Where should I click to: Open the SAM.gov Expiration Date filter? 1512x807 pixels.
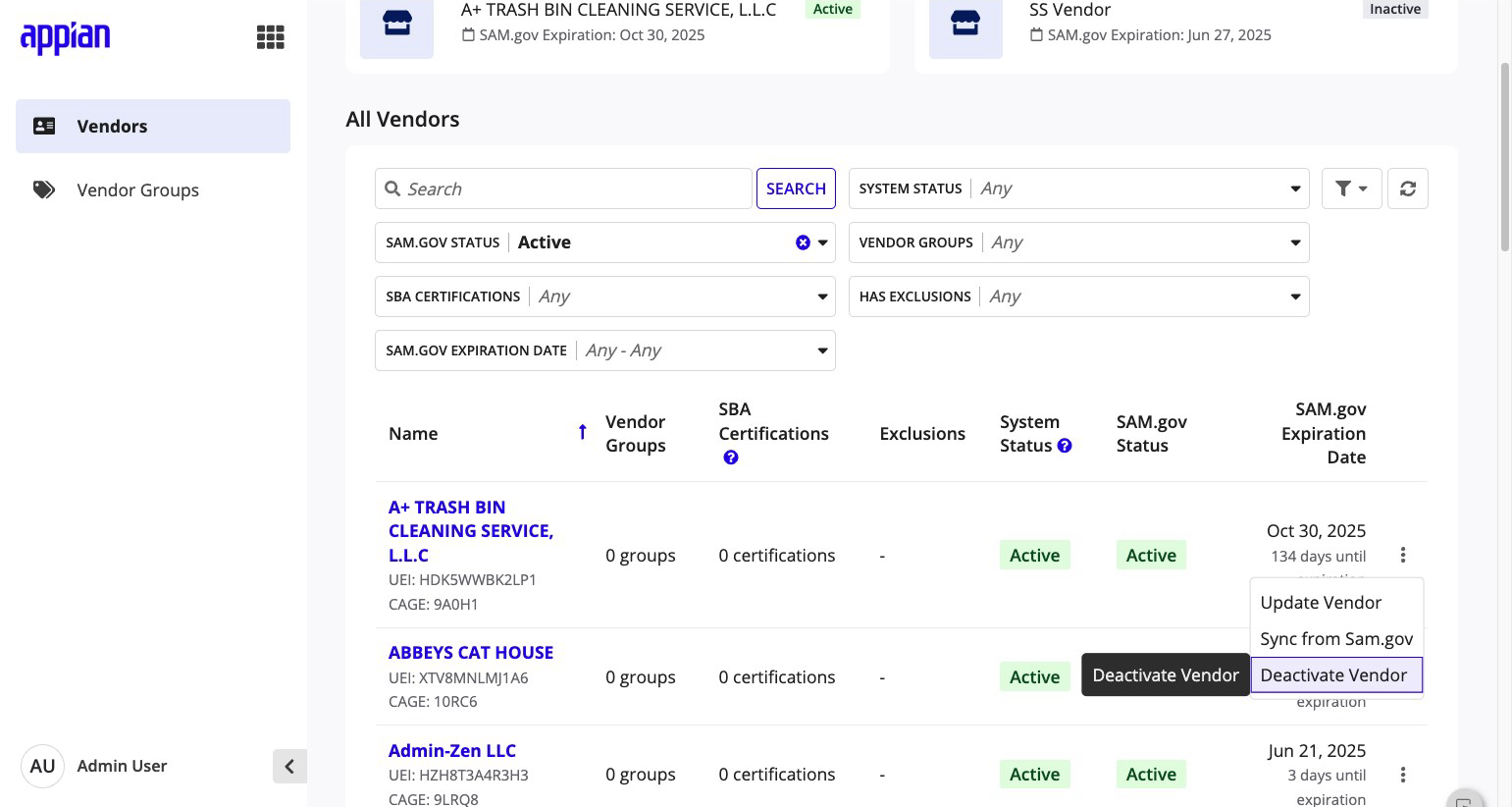(604, 350)
